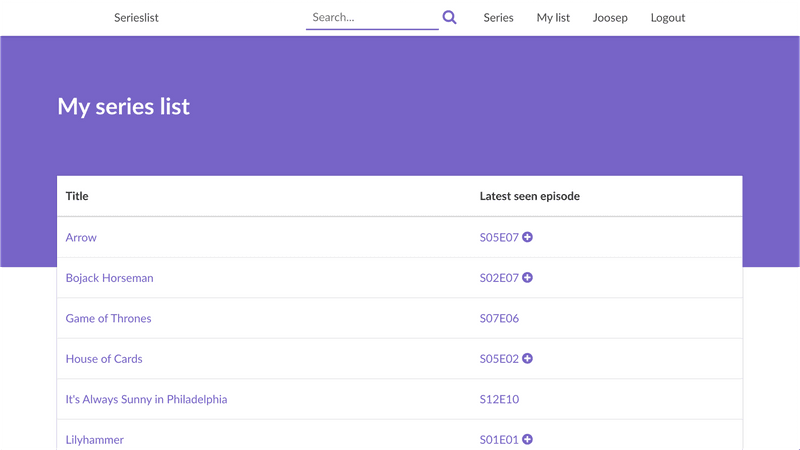Add episode with House of Cards plus icon
The image size is (800, 450).
(528, 359)
